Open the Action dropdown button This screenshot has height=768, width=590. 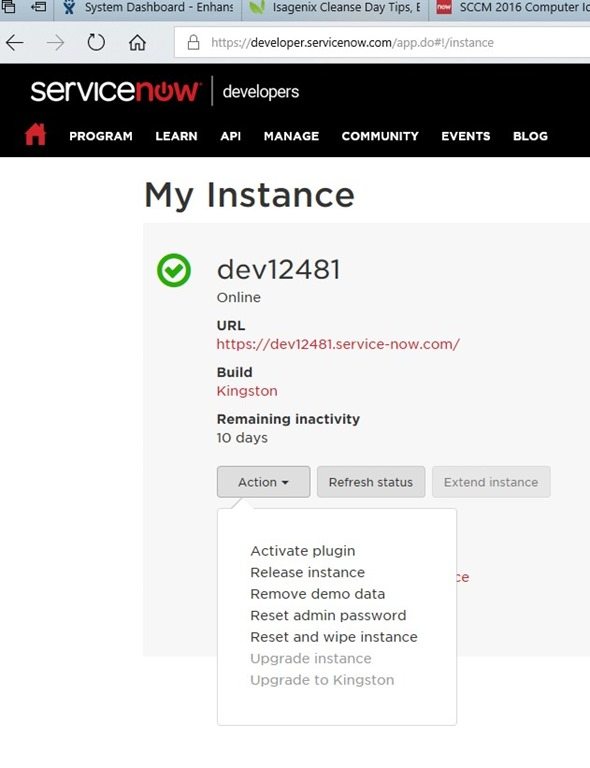click(263, 482)
